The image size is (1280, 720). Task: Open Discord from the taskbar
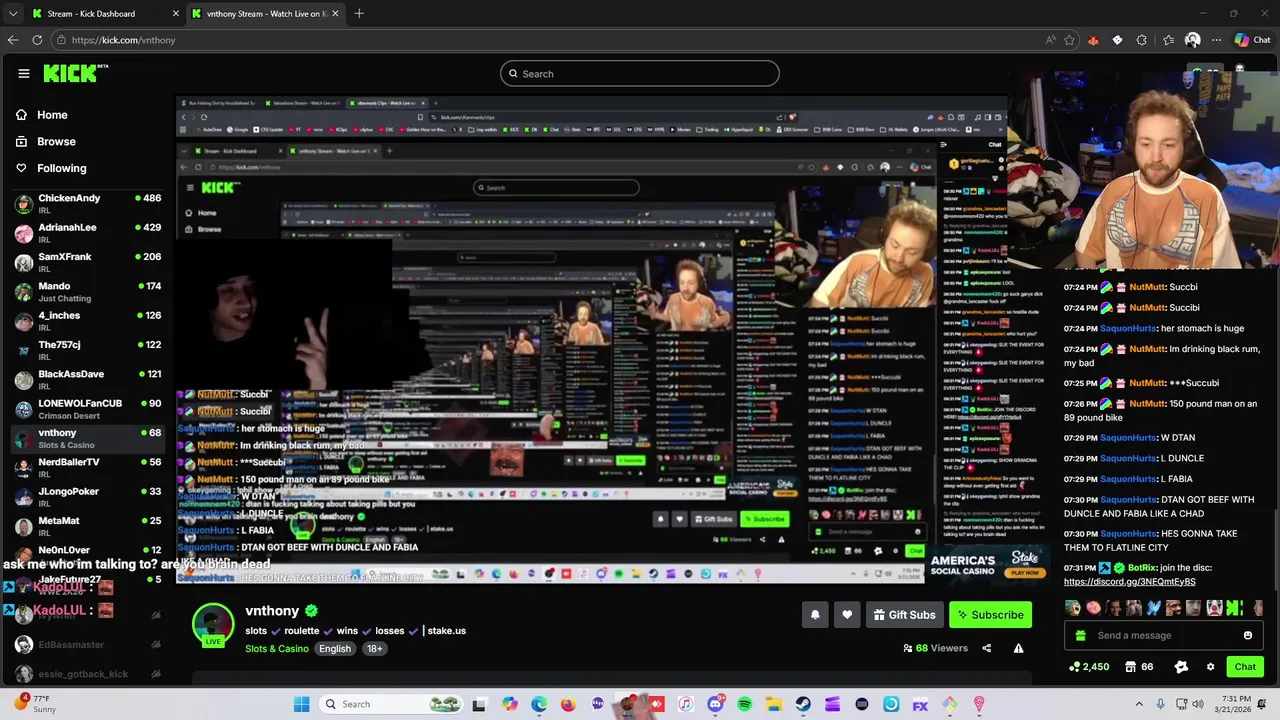pos(715,704)
